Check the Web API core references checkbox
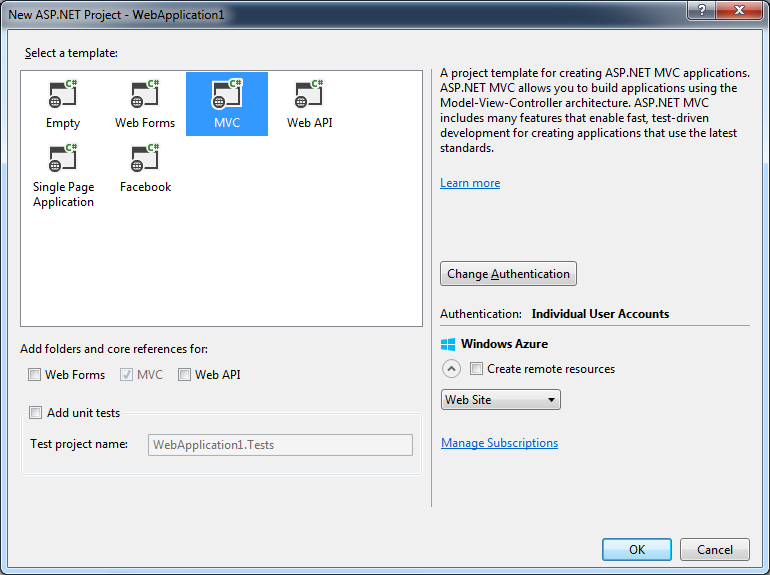Viewport: 770px width, 575px height. (185, 375)
